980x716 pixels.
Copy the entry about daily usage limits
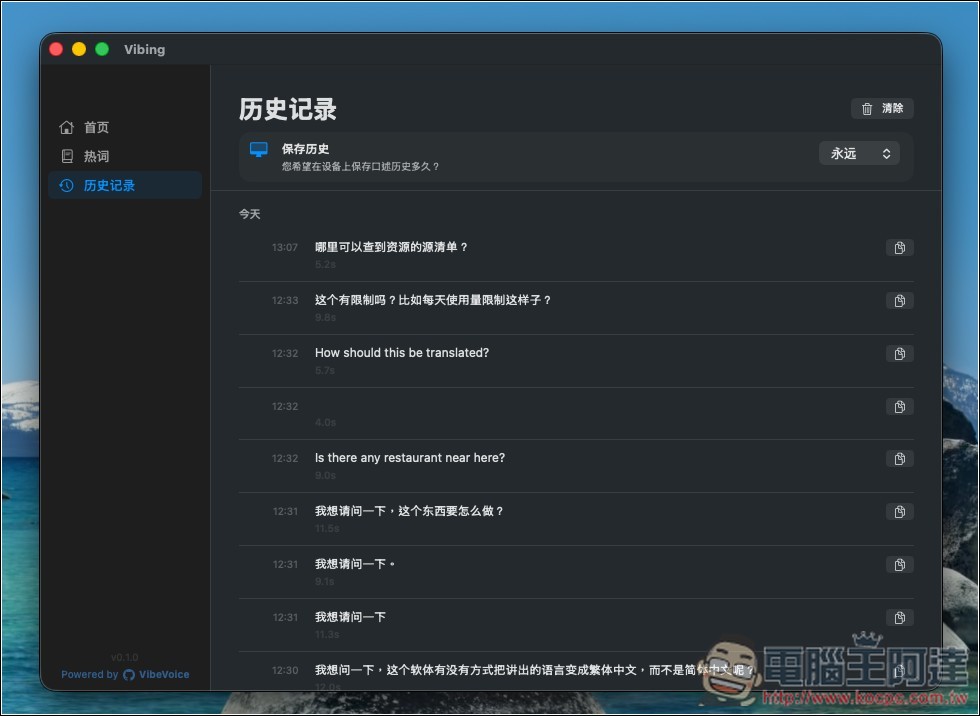tap(899, 300)
